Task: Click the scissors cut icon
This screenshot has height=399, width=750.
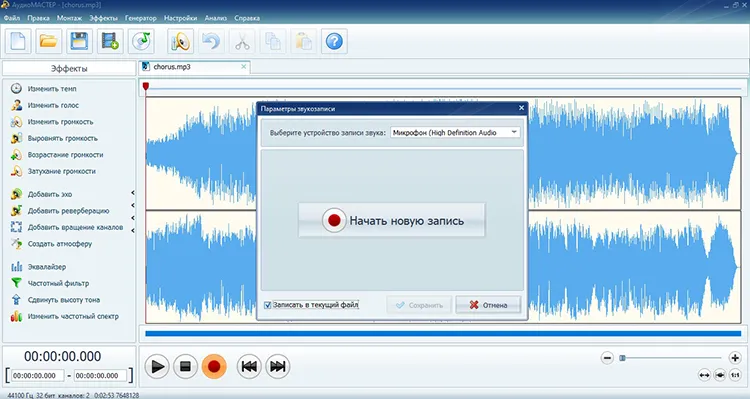Action: tap(243, 41)
